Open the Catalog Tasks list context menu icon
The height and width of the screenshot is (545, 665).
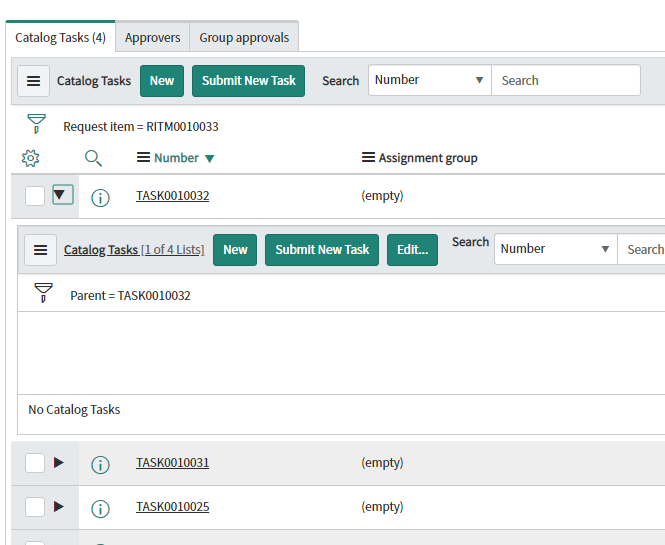(x=34, y=81)
